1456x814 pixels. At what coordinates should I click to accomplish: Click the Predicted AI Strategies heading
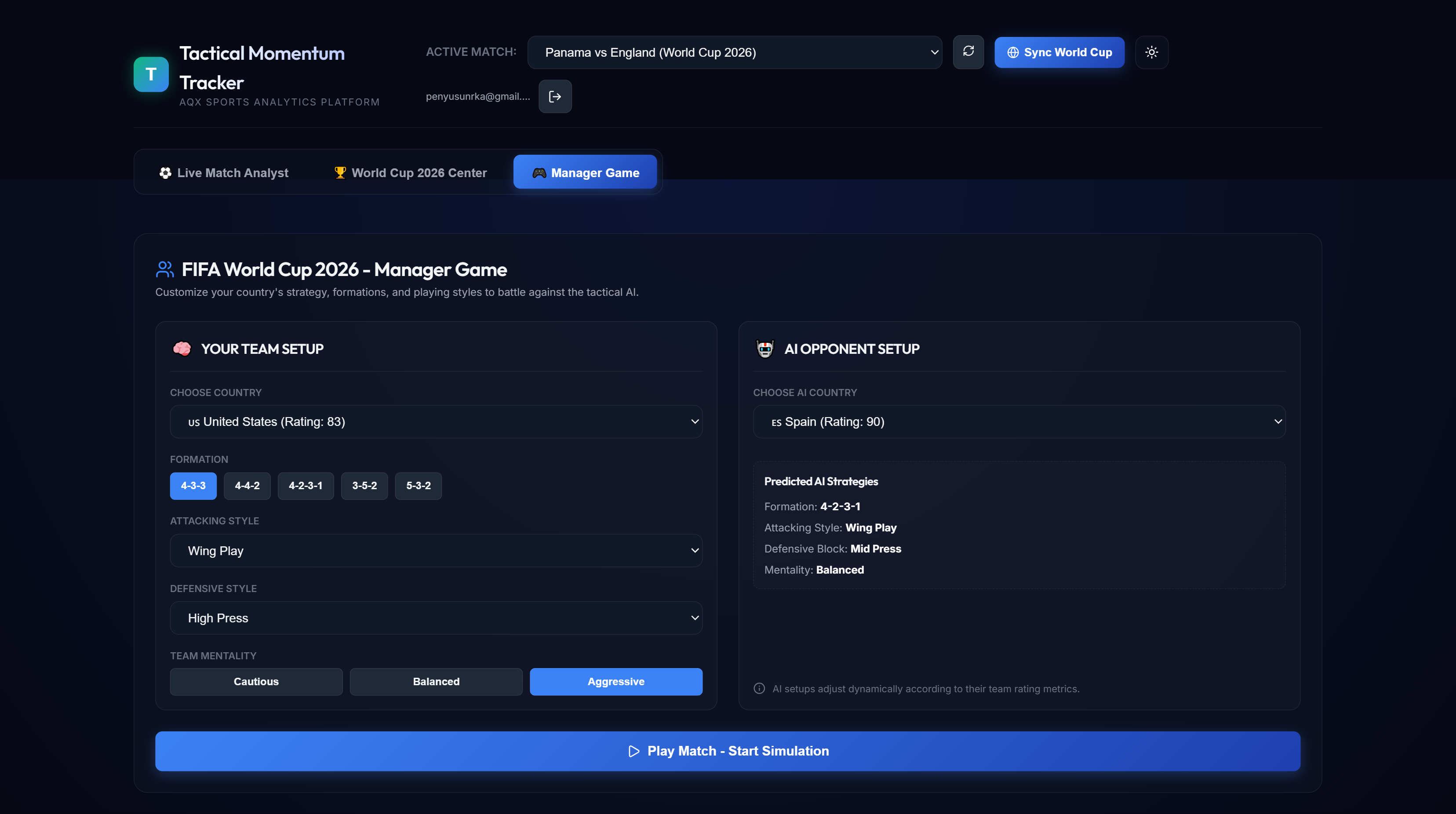coord(821,481)
